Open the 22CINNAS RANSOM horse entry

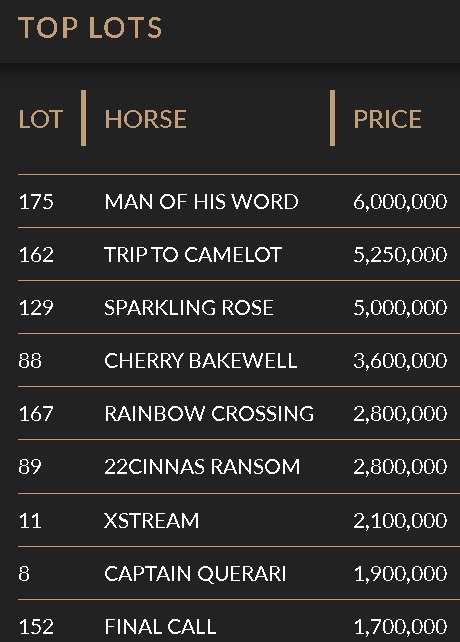[202, 467]
